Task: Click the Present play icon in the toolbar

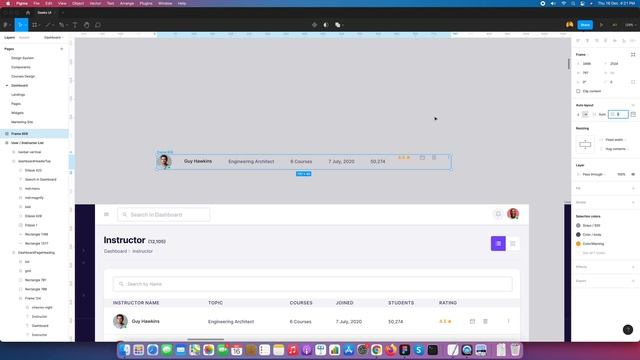Action: (x=601, y=25)
